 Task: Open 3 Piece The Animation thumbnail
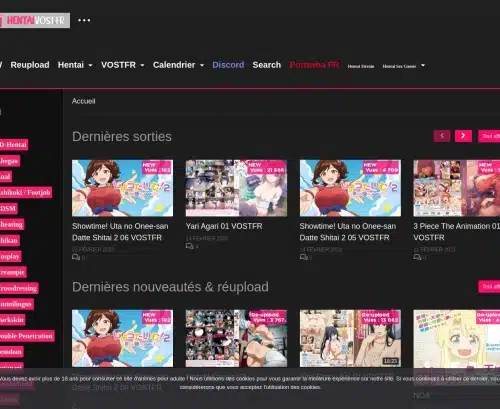pyautogui.click(x=457, y=188)
